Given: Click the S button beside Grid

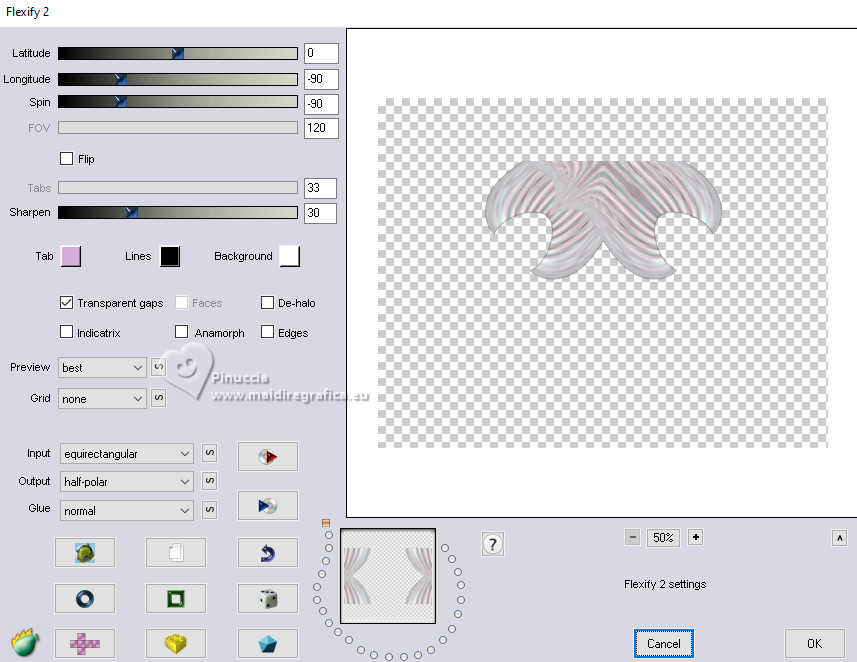Looking at the screenshot, I should point(159,398).
